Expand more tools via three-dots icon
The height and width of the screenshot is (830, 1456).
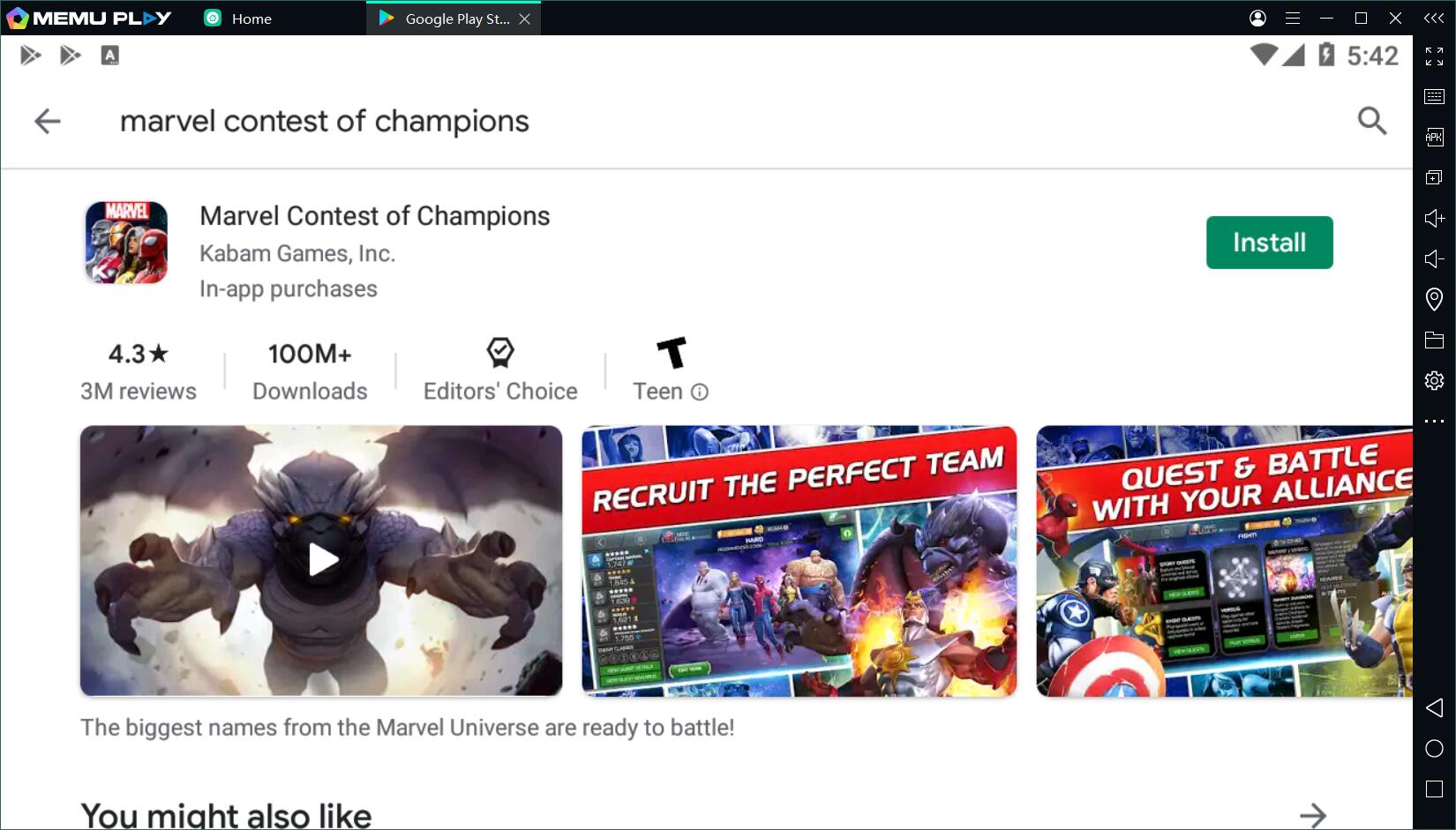(1434, 422)
